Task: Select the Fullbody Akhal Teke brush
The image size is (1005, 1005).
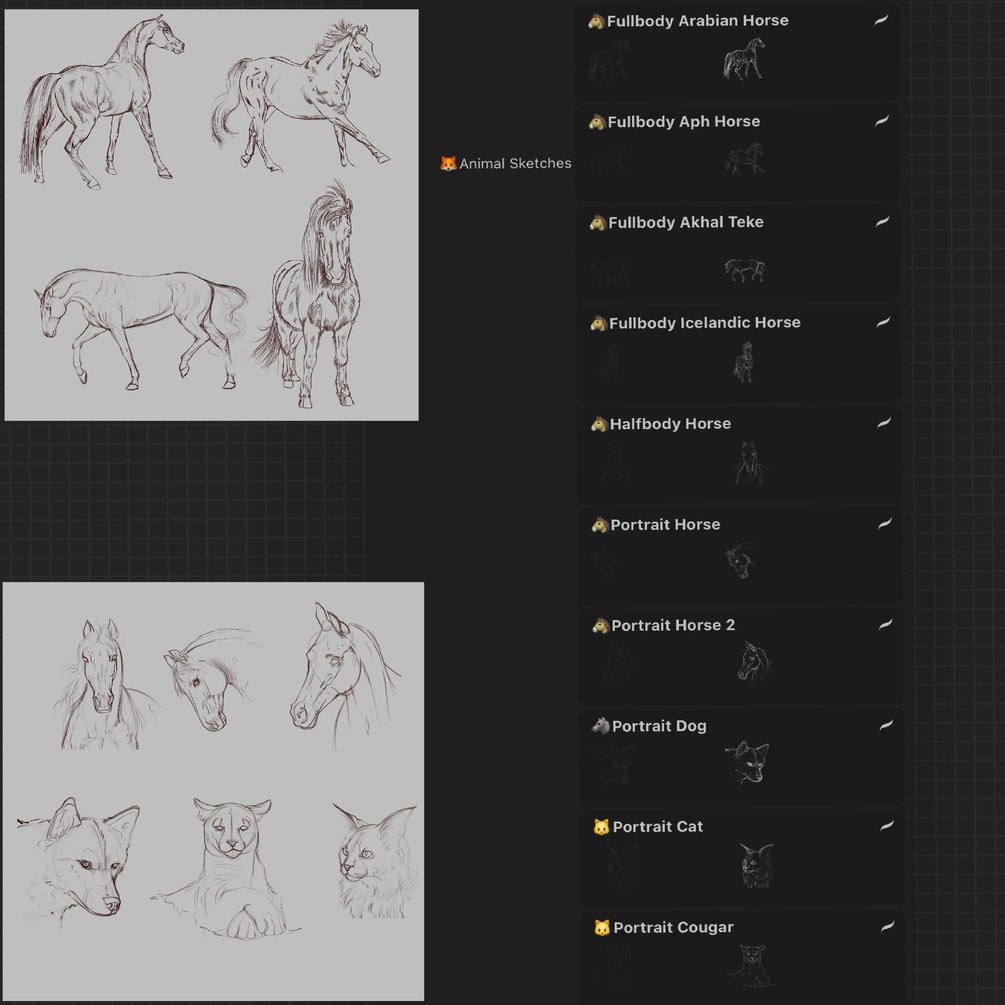Action: (737, 253)
